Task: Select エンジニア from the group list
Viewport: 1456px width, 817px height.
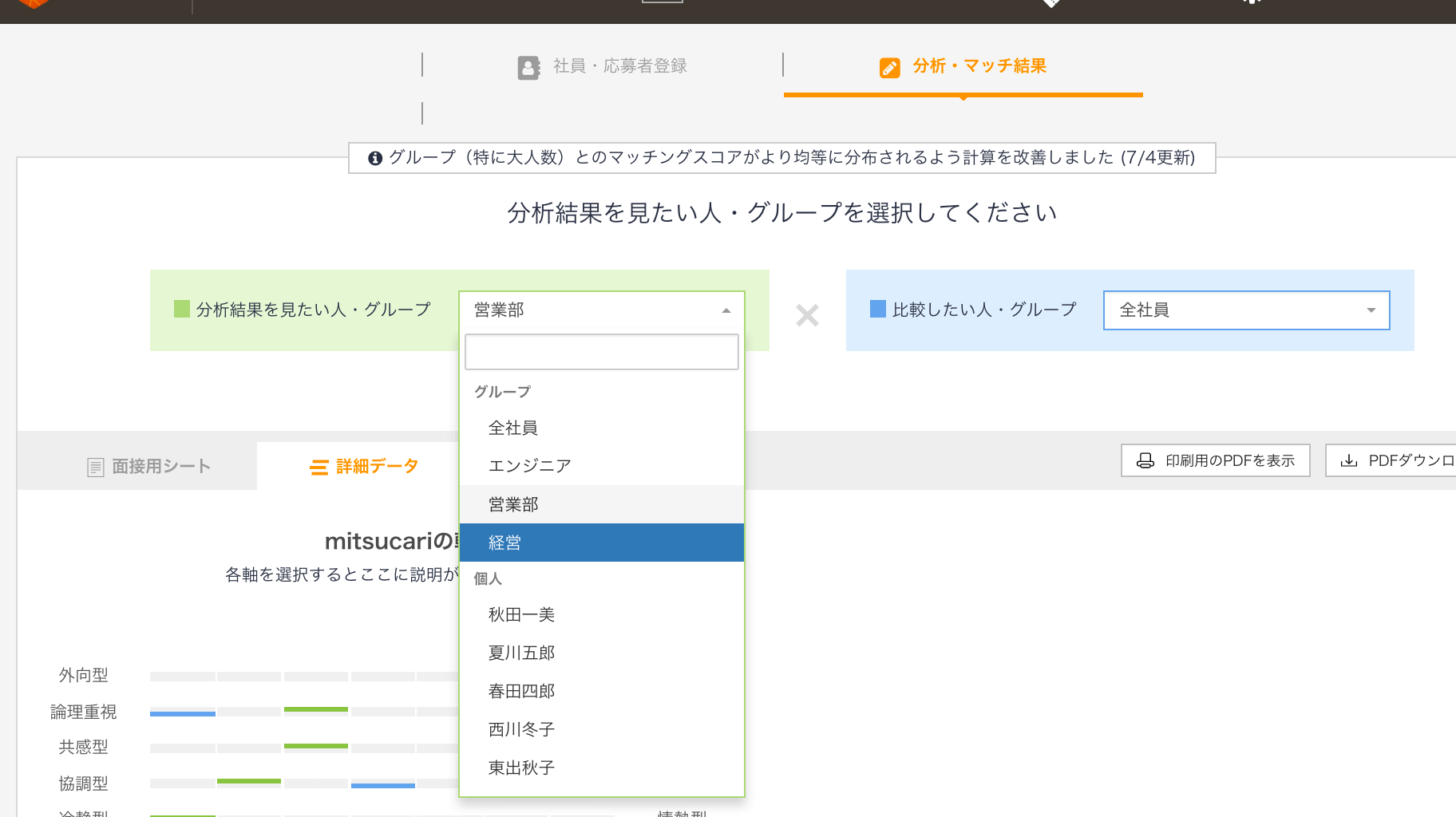Action: point(528,465)
